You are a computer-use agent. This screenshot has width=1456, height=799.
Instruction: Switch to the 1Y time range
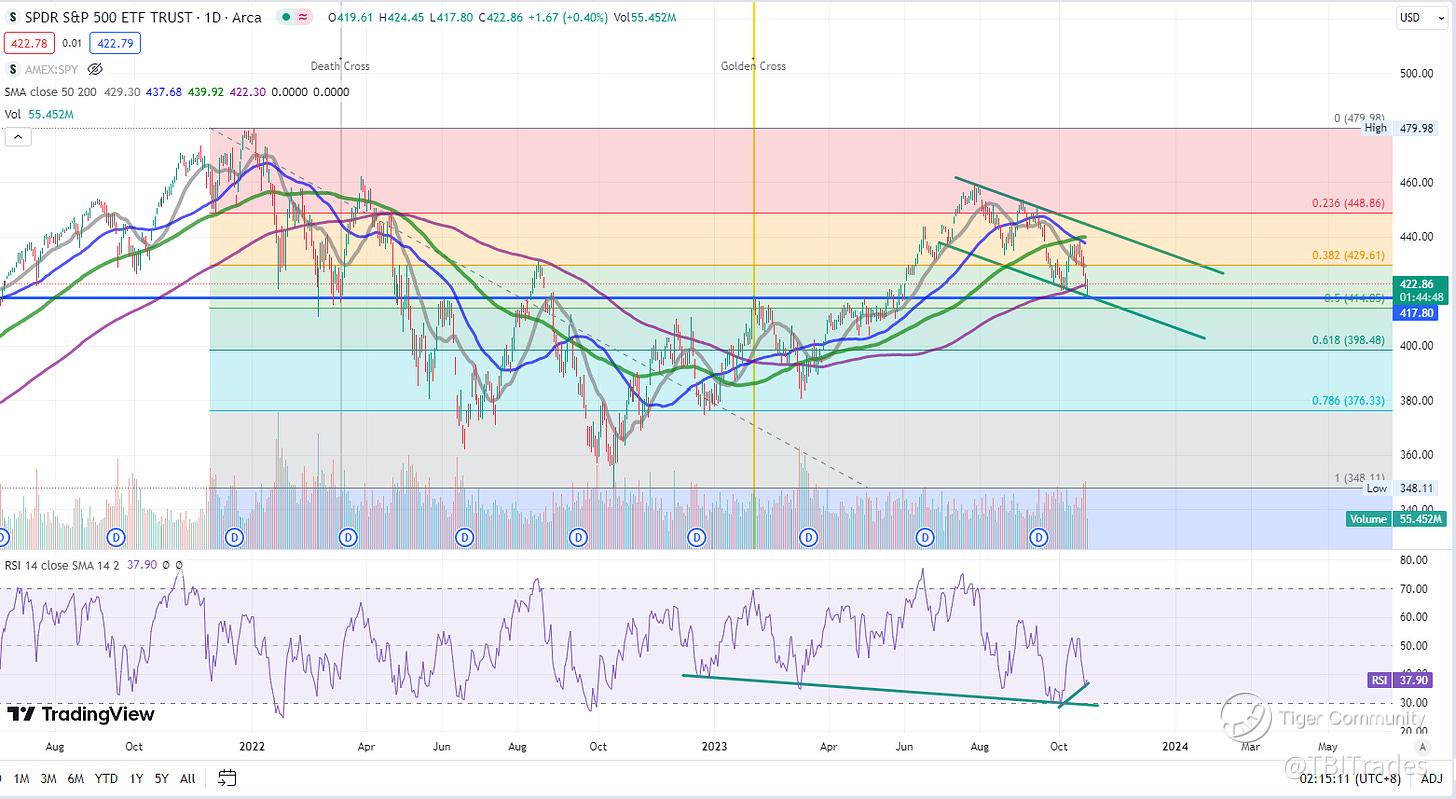point(136,777)
